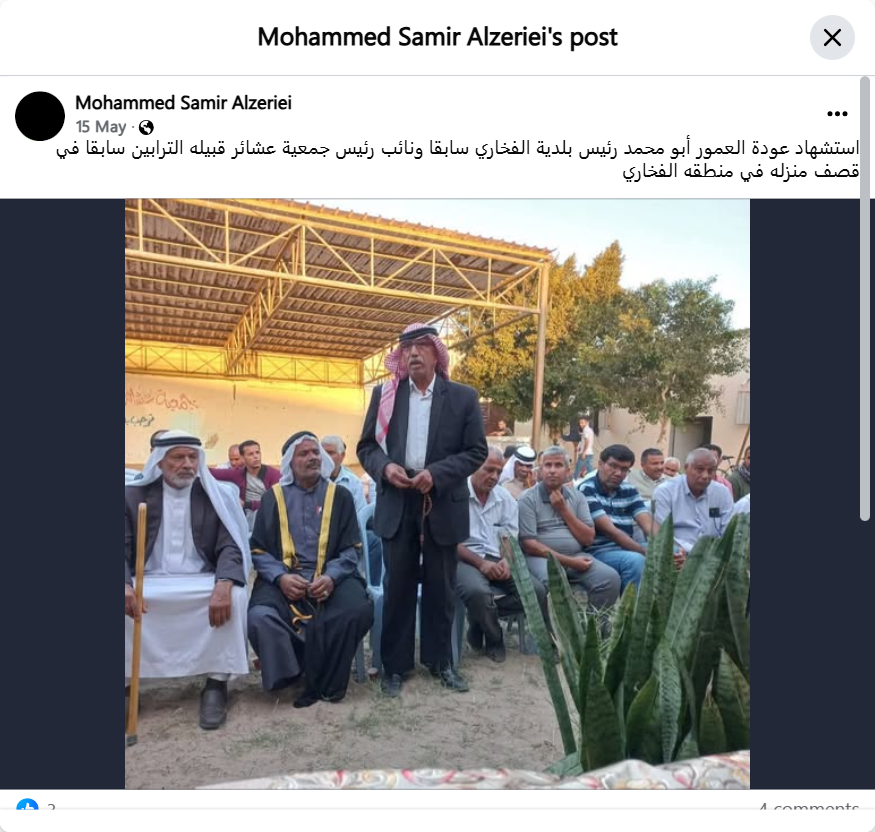Close the post dialog with the X button

click(832, 38)
